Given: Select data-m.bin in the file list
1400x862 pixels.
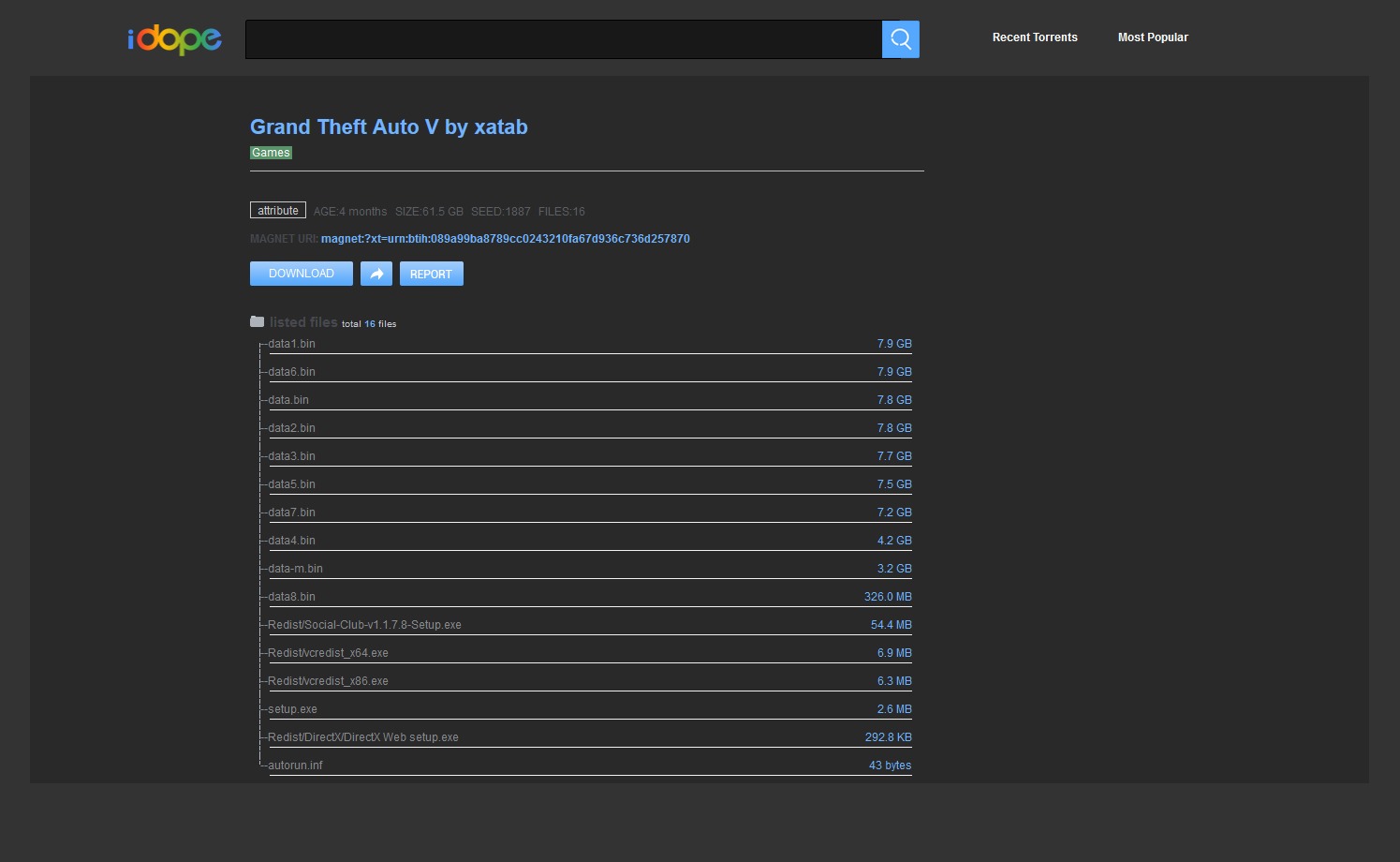Looking at the screenshot, I should (296, 569).
